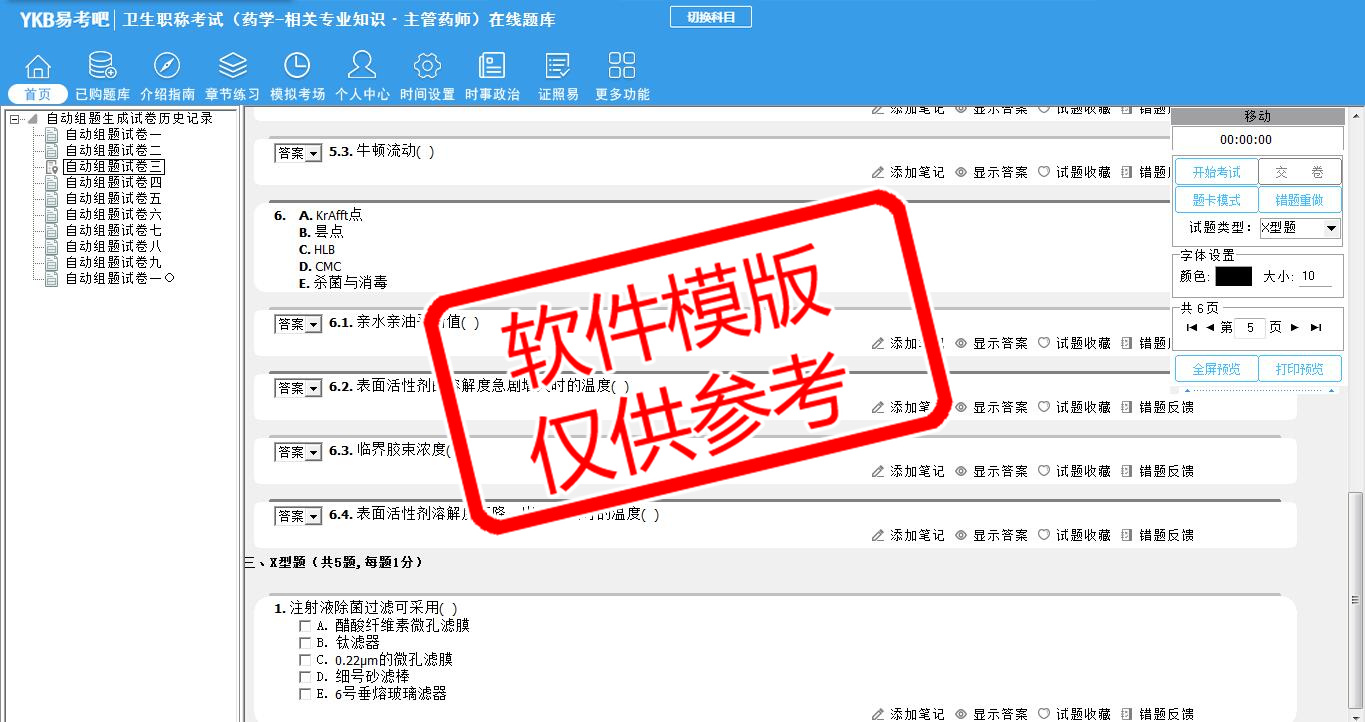The width and height of the screenshot is (1365, 722).
Task: Check option A 醋酸纤维素微孔滤膜
Action: coord(305,626)
